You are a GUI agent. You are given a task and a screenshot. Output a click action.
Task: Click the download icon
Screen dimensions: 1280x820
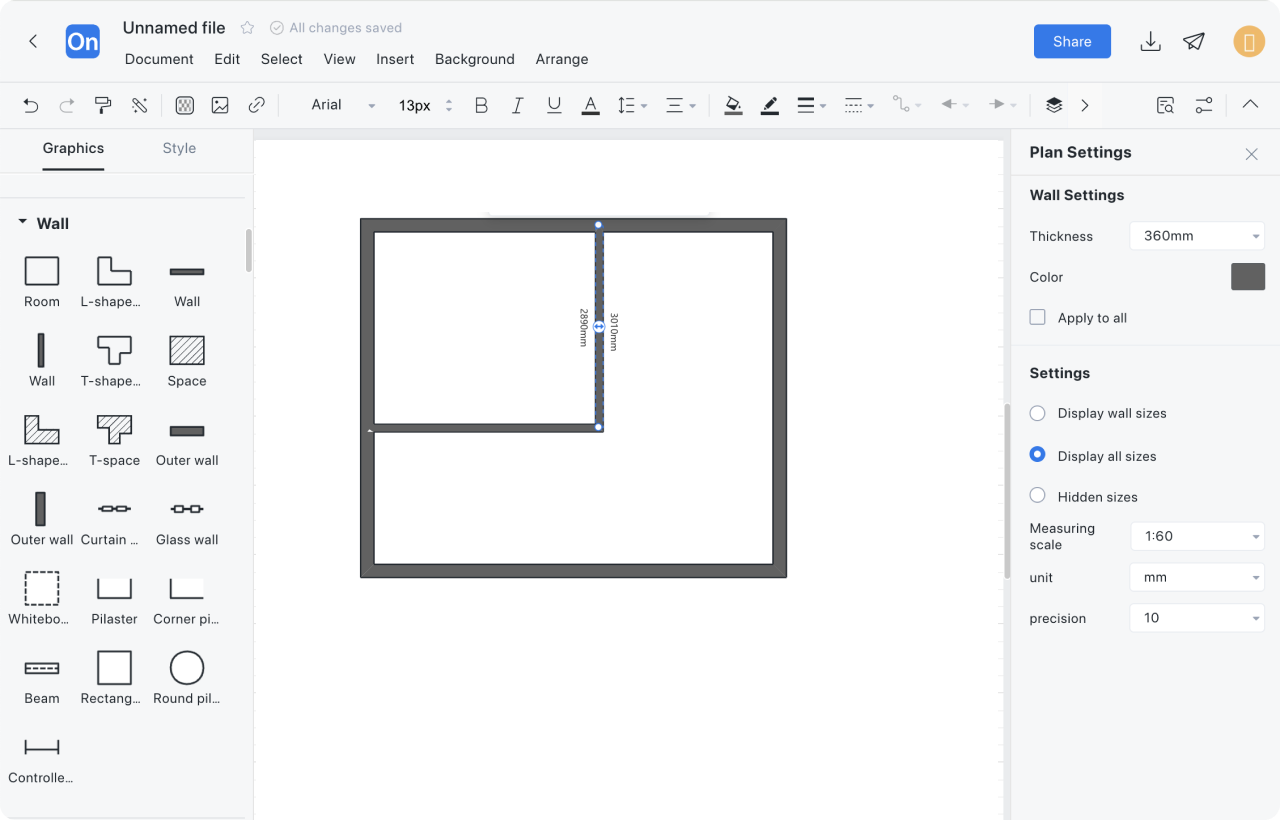click(x=1151, y=41)
